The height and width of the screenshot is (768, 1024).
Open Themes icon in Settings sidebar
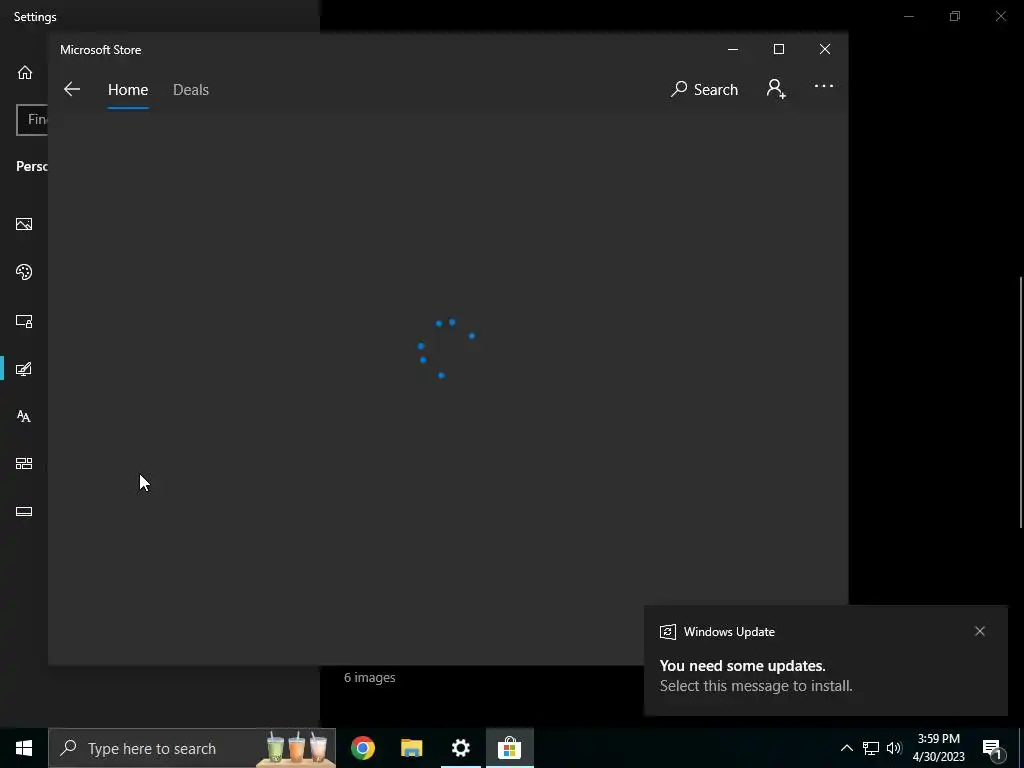click(x=24, y=369)
